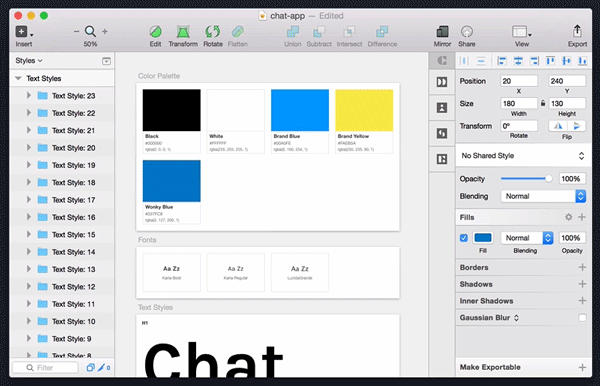Align layers to top edge

coord(550,61)
